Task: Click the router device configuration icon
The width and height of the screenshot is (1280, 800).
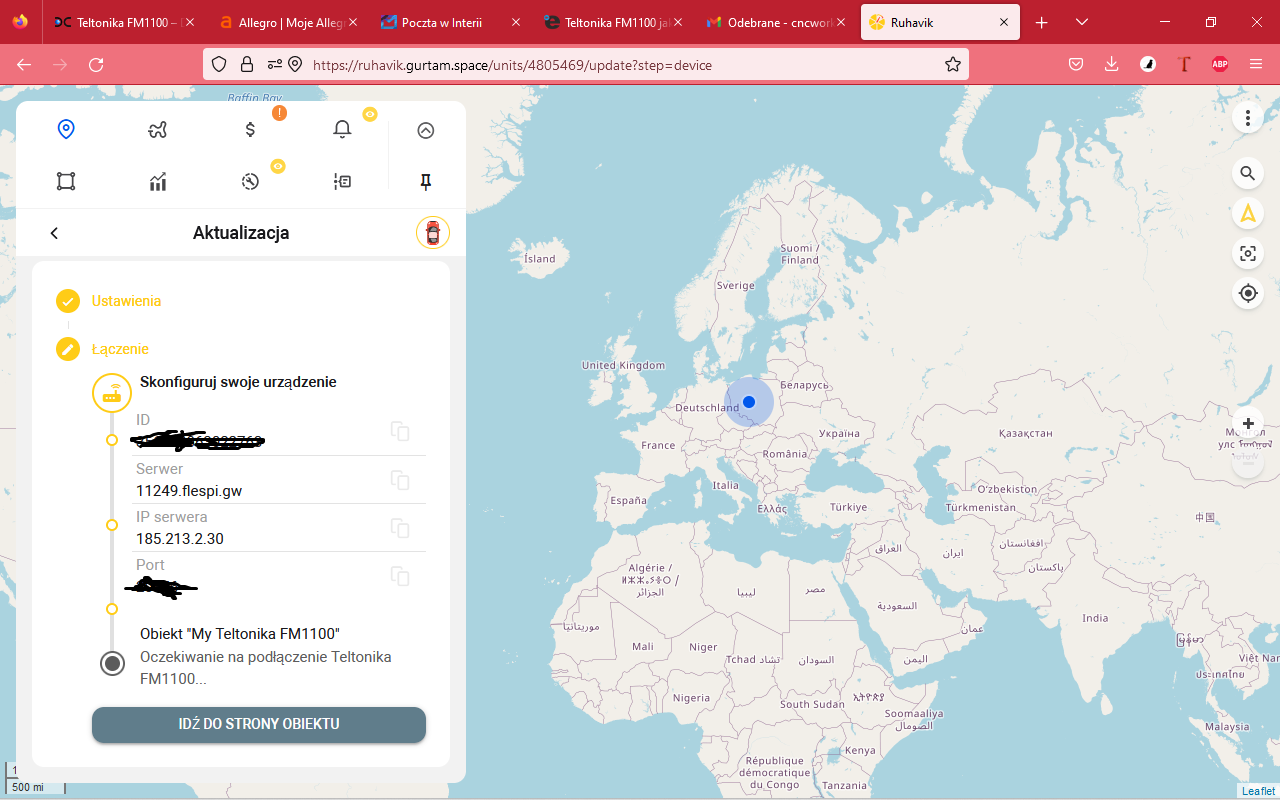Action: click(112, 393)
